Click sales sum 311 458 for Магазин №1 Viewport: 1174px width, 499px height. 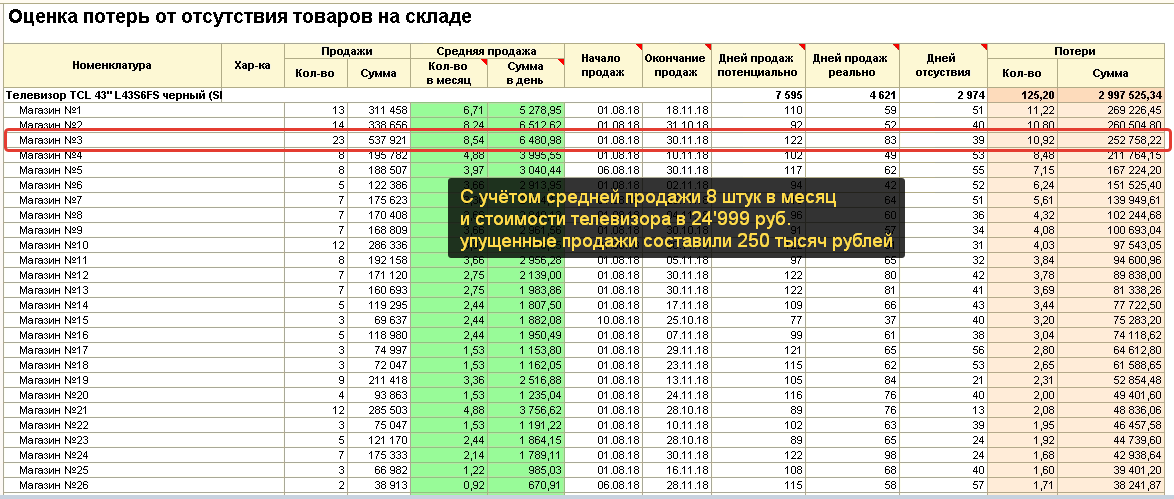point(387,110)
